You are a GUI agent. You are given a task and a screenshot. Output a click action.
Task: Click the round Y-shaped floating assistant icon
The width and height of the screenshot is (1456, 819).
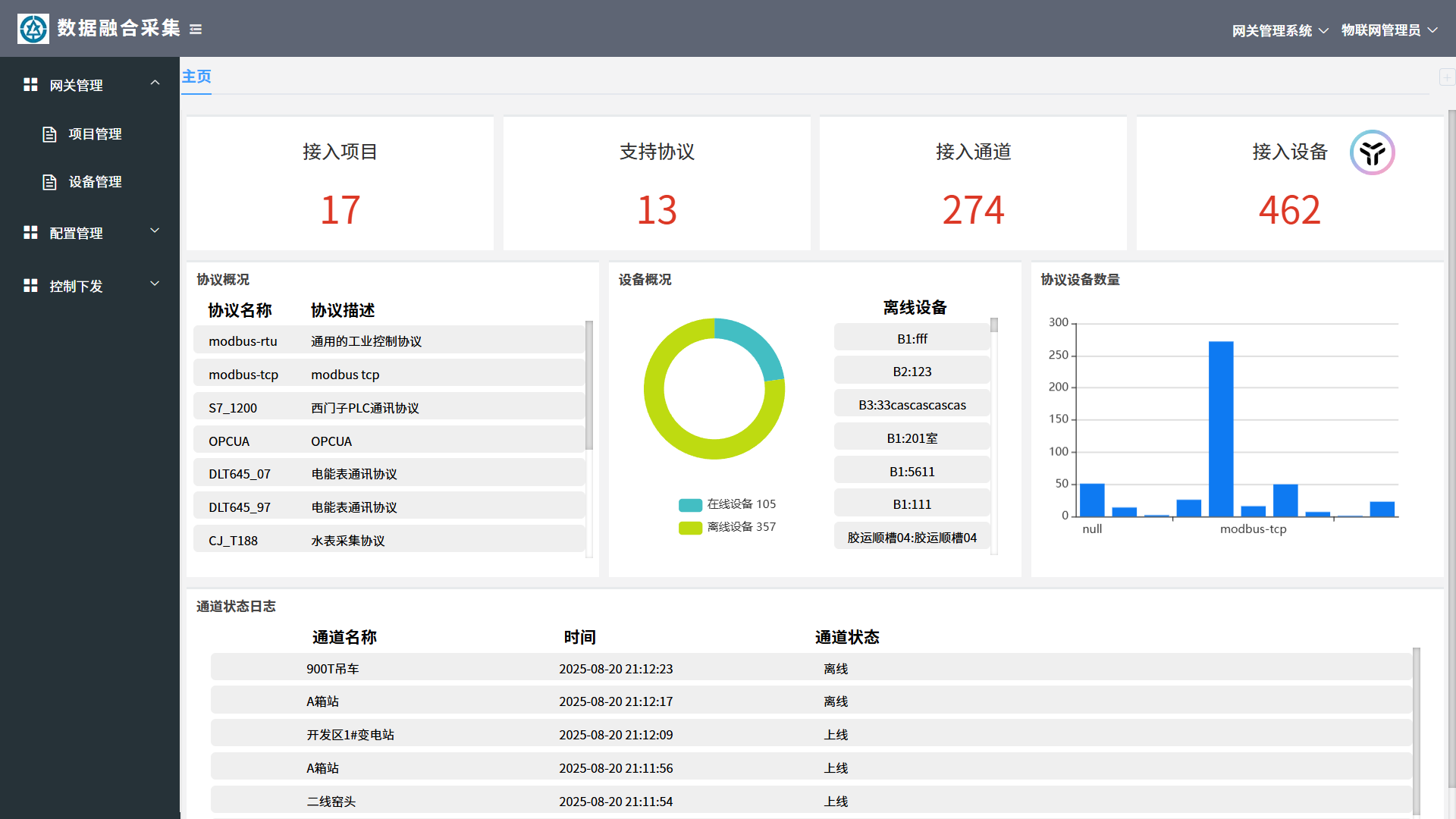tap(1372, 152)
